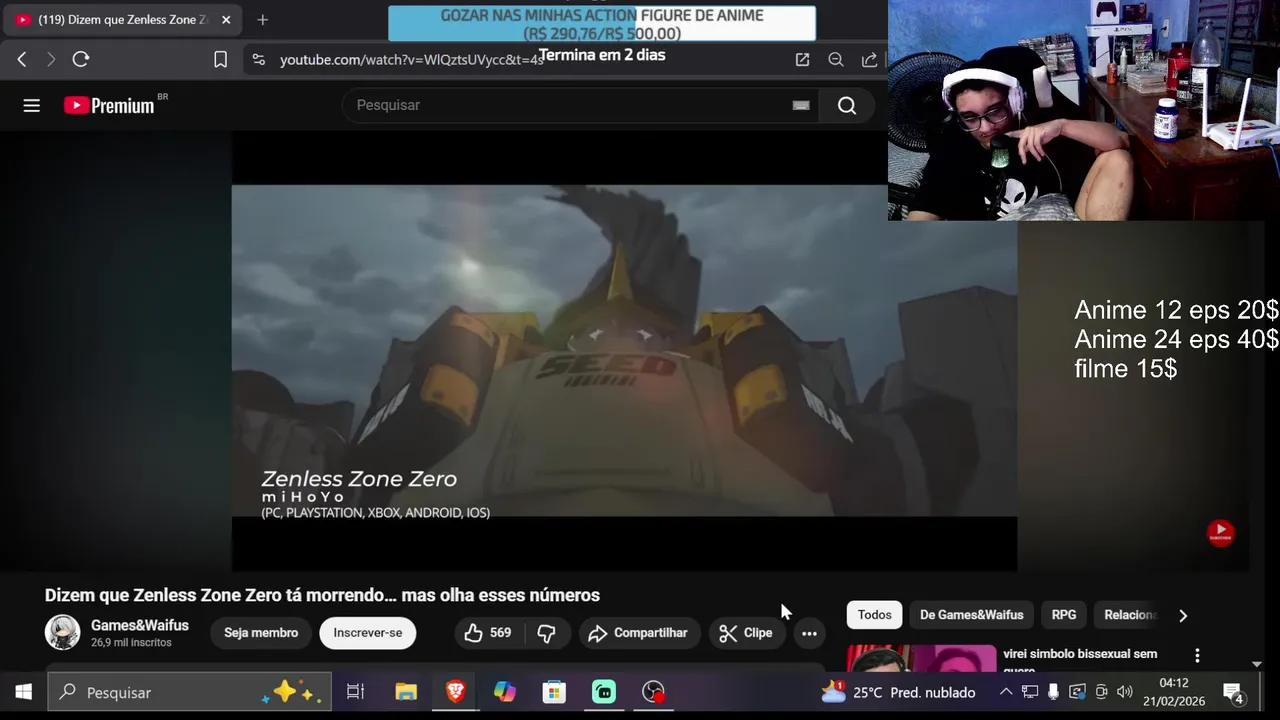The image size is (1280, 720).
Task: Click the zoom magnifier icon in address bar
Action: [836, 60]
